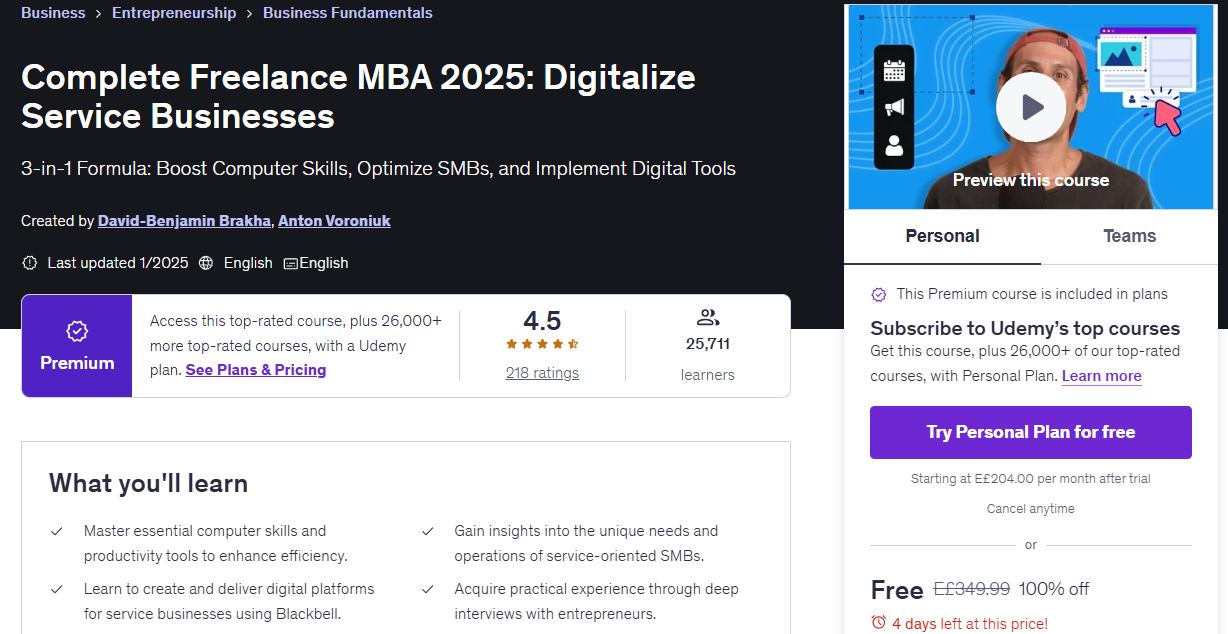Click the Learn more link
Viewport: 1228px width, 634px height.
(x=1102, y=376)
